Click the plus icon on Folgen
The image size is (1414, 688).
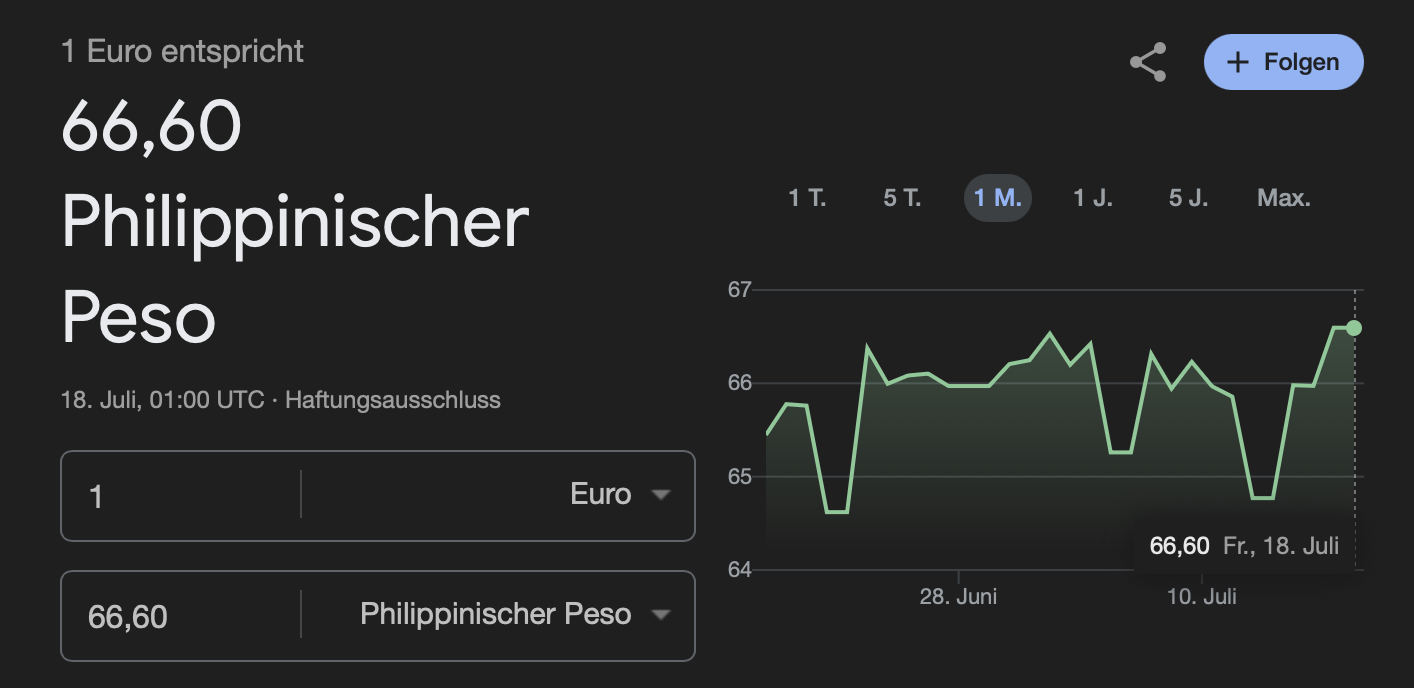(1238, 62)
